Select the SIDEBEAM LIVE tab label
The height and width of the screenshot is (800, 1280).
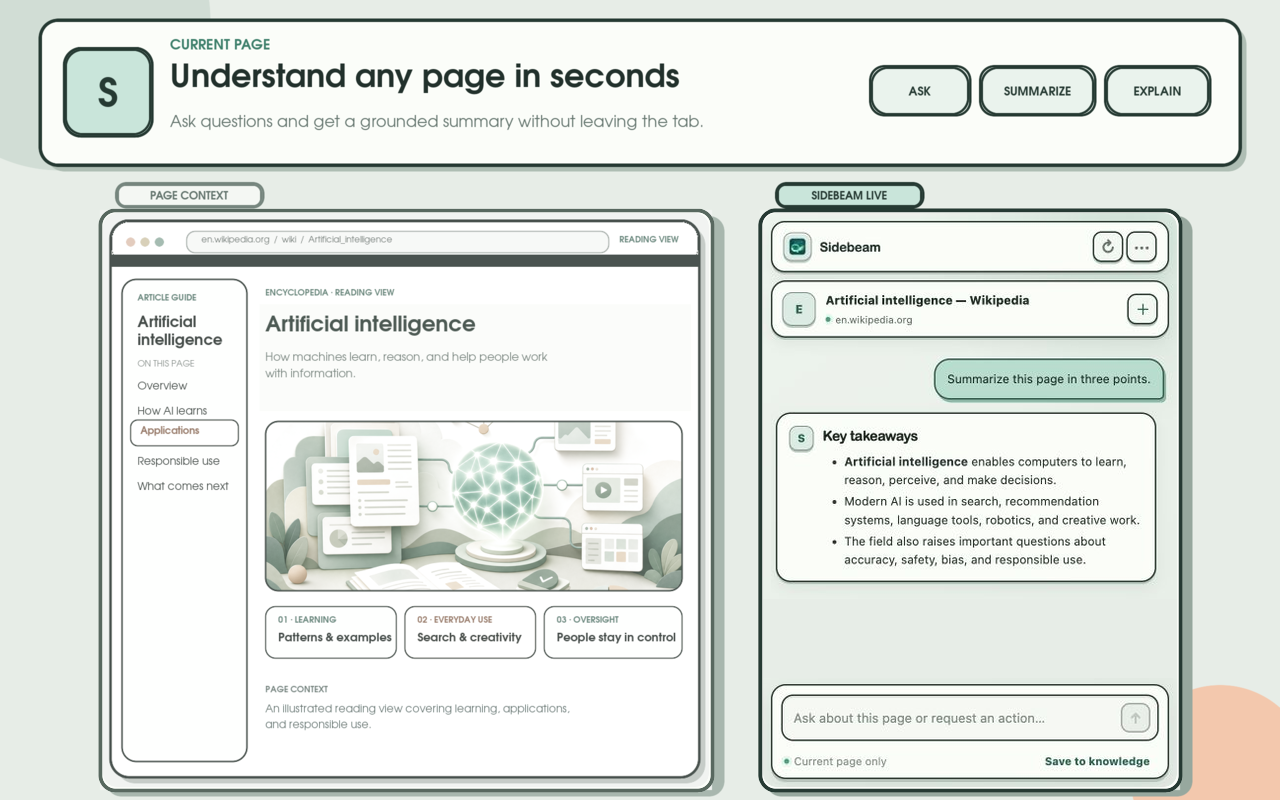(x=849, y=195)
